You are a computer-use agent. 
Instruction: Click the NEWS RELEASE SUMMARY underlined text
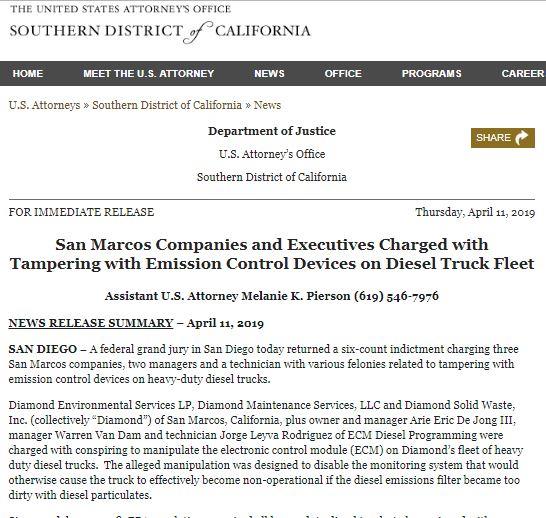pyautogui.click(x=91, y=323)
